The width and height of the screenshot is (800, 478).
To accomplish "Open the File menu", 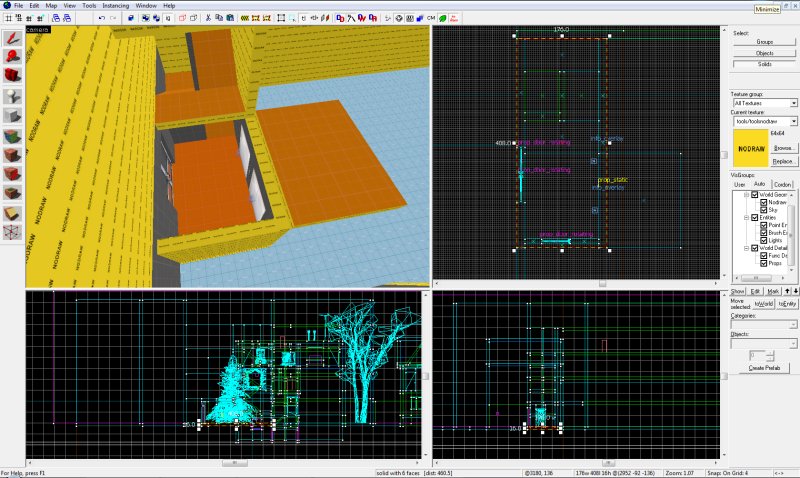I will click(18, 6).
